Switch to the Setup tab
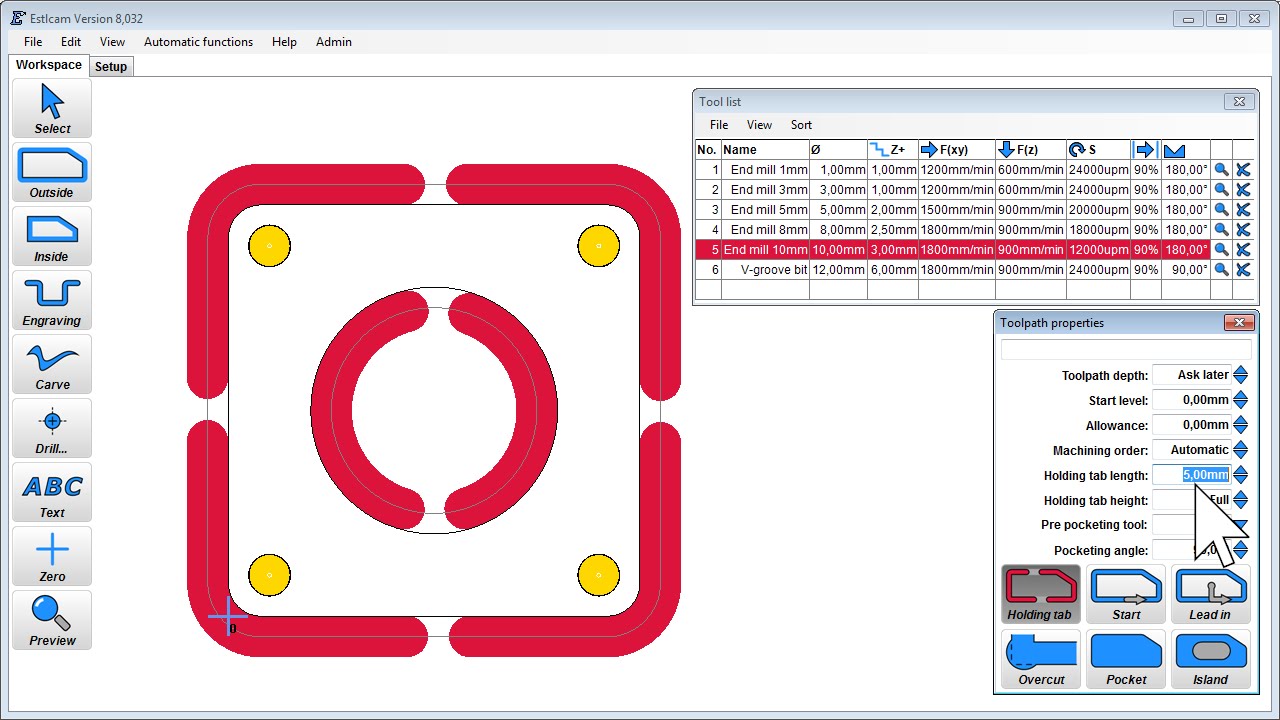The height and width of the screenshot is (720, 1280). click(111, 66)
